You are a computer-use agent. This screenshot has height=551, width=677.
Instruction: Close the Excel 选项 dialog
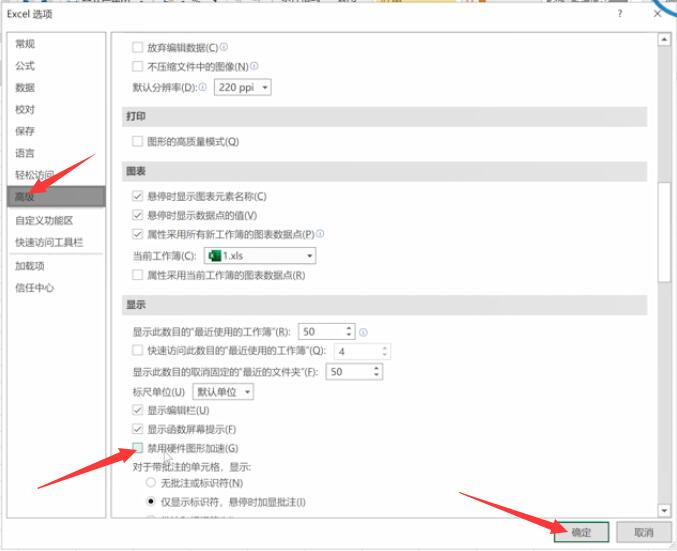coord(658,13)
